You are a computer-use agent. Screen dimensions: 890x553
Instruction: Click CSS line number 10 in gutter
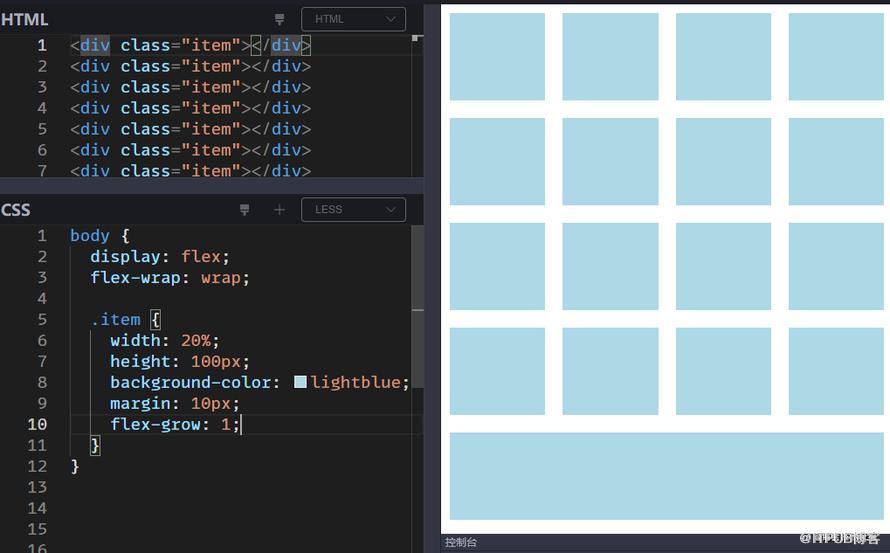click(37, 425)
